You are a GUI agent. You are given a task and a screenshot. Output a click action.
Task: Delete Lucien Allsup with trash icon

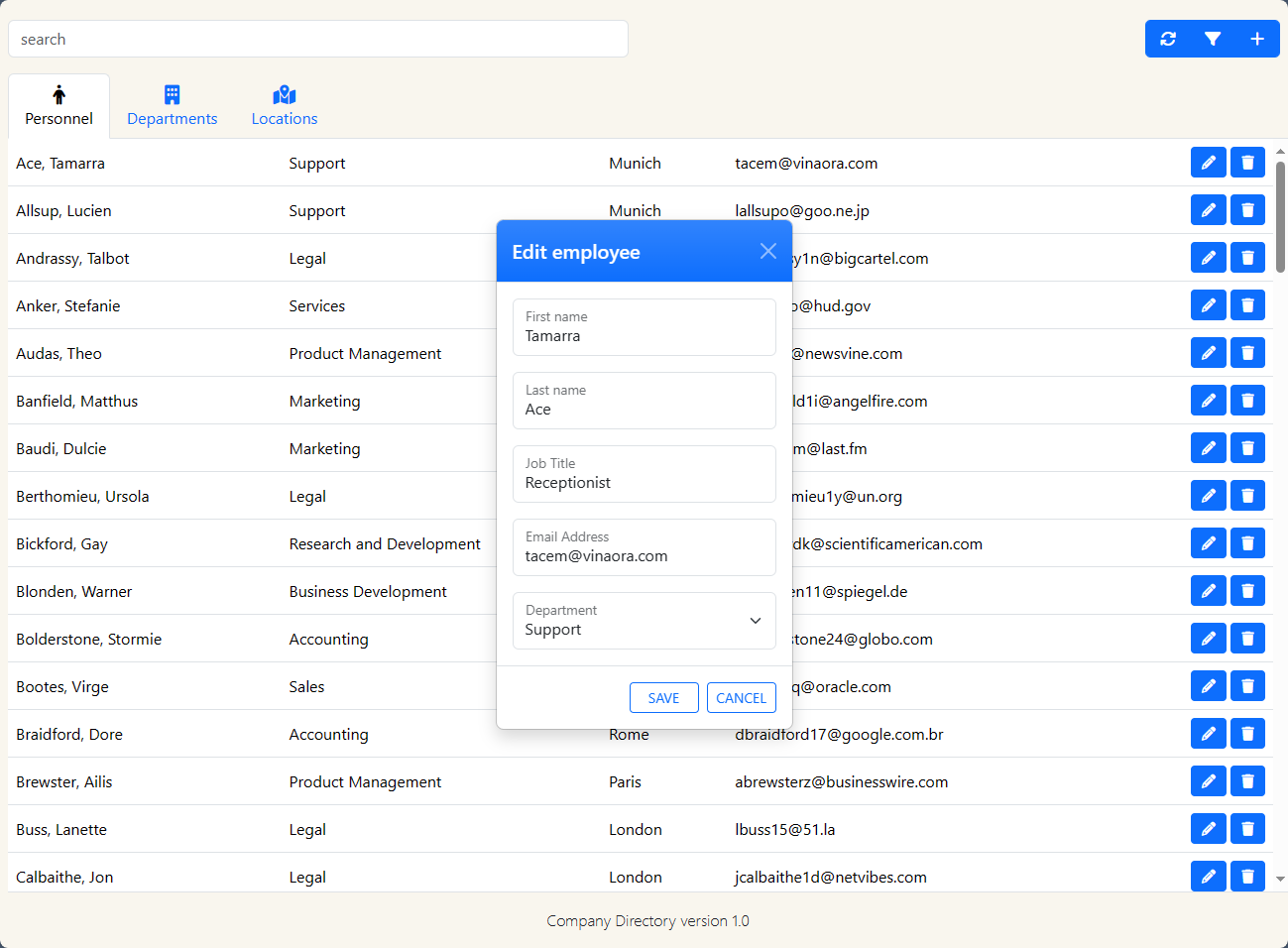(x=1247, y=210)
